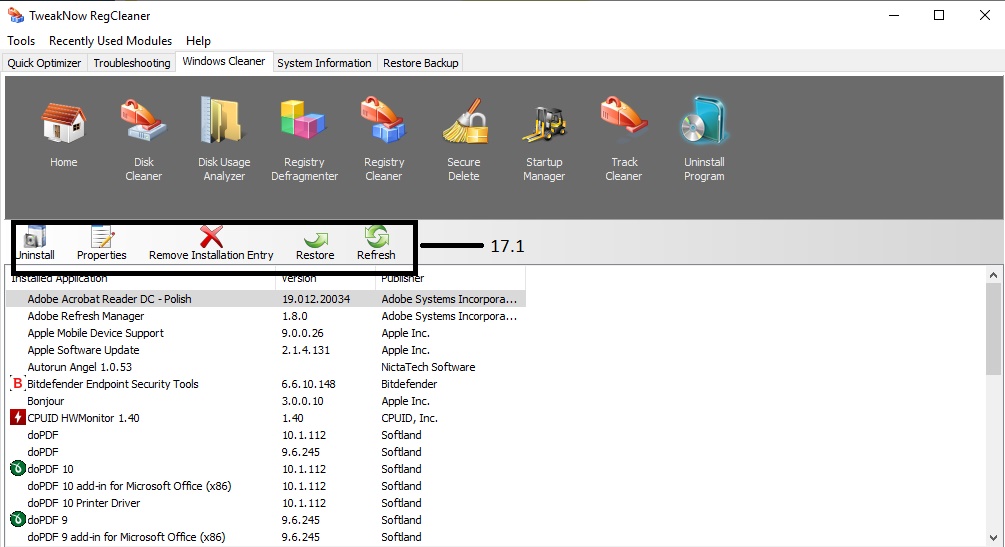Select the Bonjour entry

(x=46, y=401)
